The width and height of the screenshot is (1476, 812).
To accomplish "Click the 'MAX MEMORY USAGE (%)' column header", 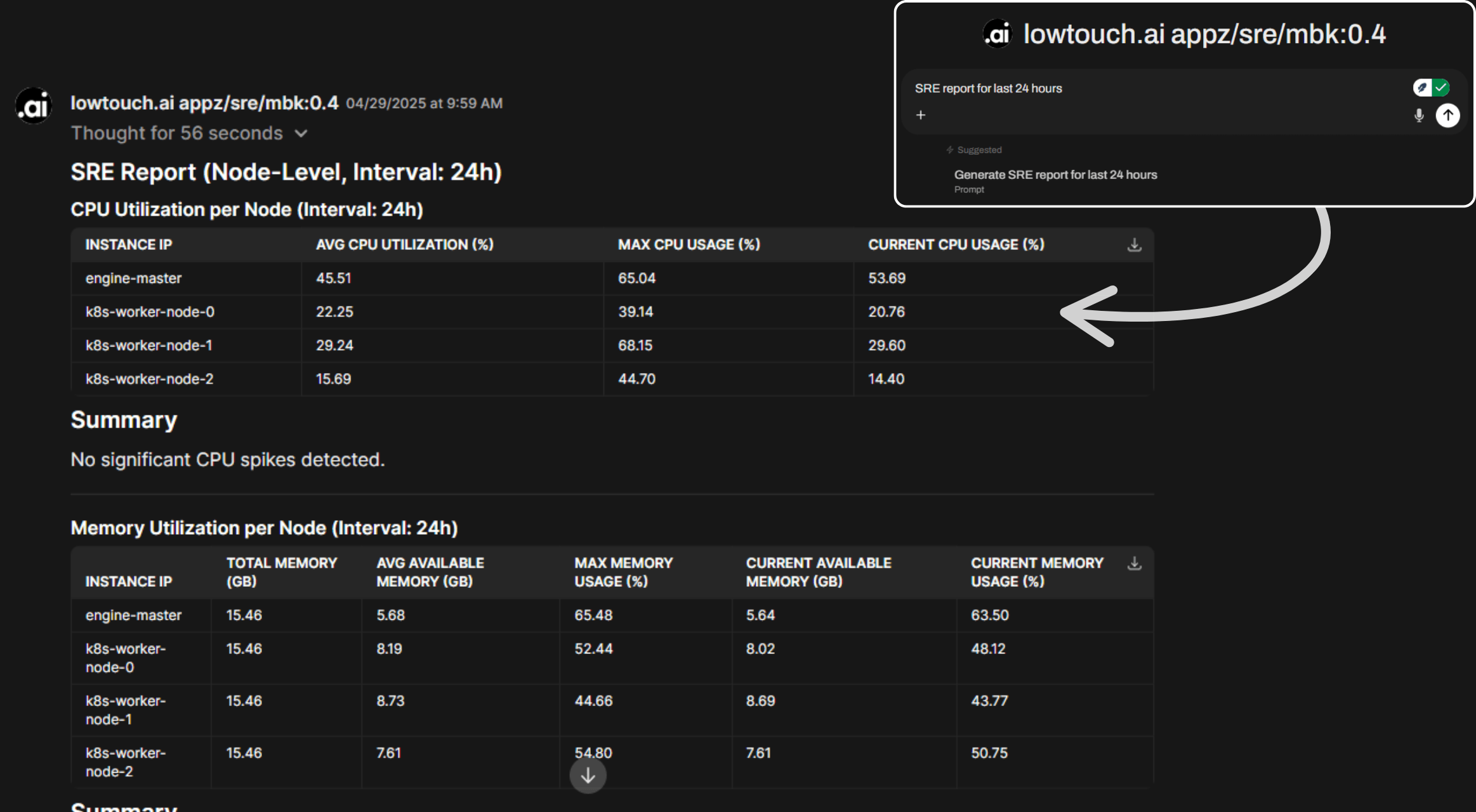I will [x=624, y=572].
